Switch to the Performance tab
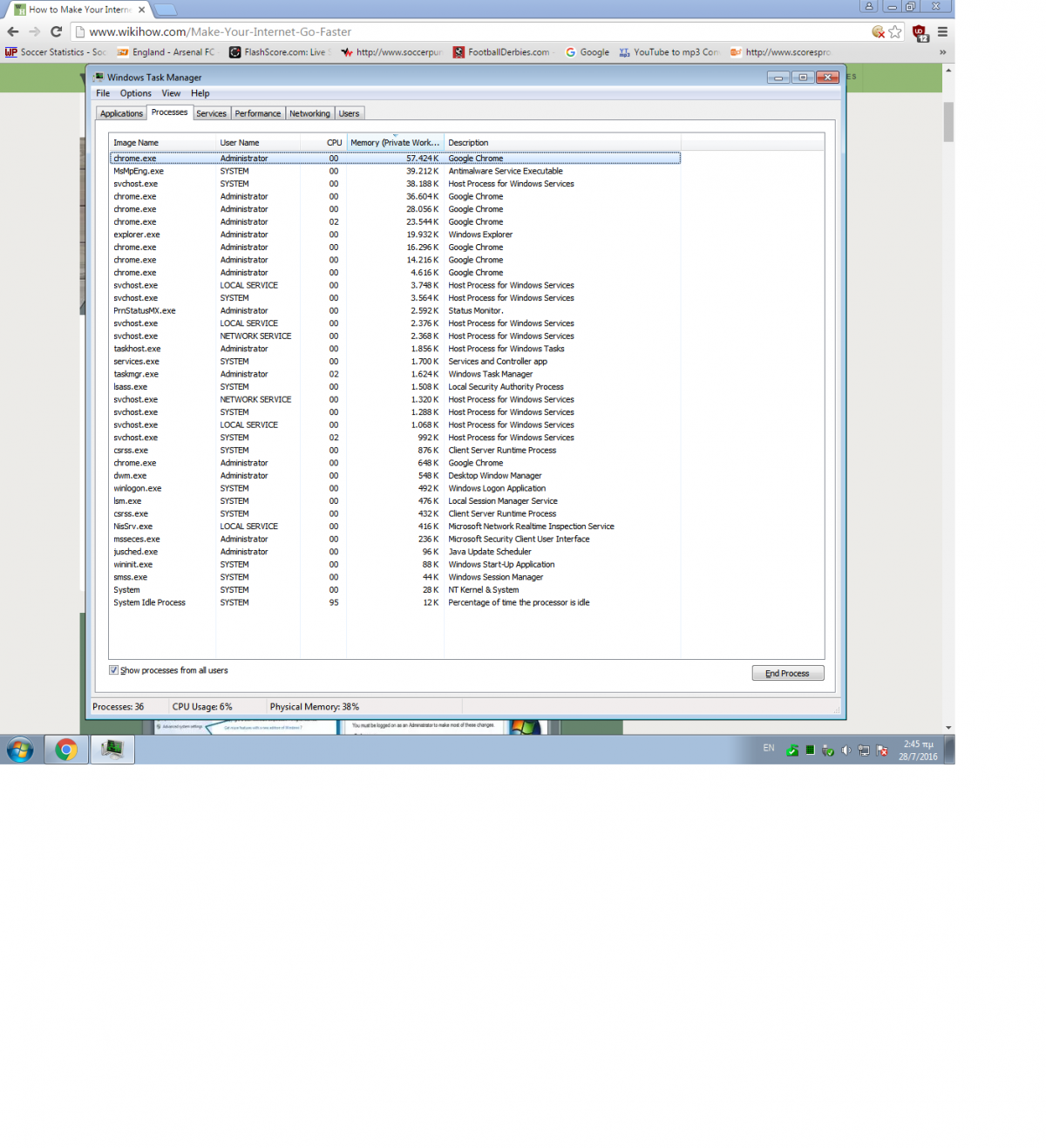This screenshot has width=1046, height=1148. (x=258, y=113)
